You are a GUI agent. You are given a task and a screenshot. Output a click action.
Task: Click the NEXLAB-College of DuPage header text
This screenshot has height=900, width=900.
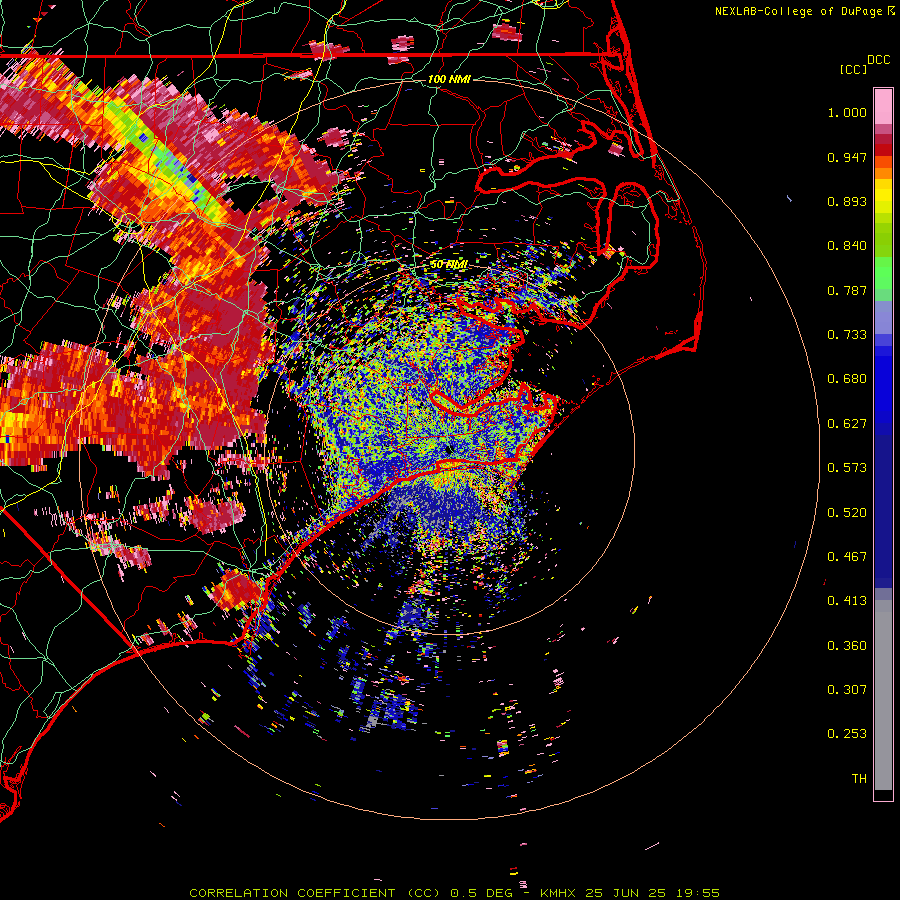pos(798,11)
